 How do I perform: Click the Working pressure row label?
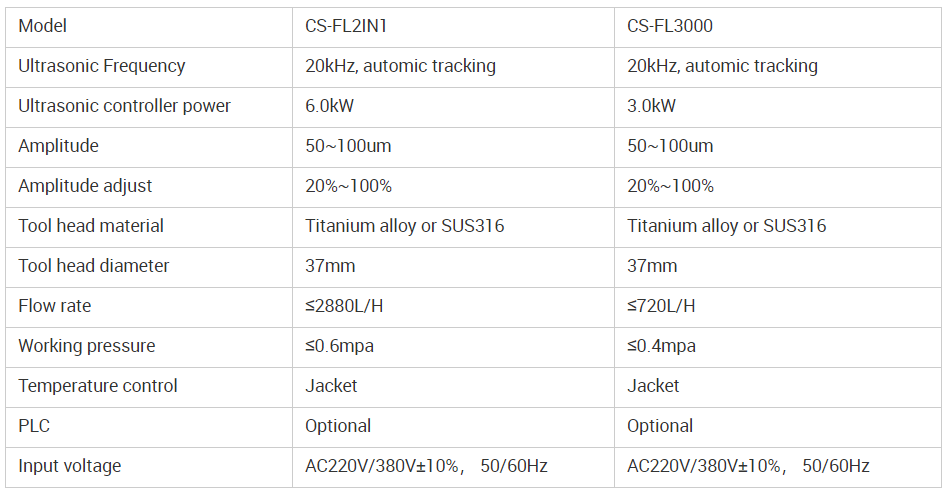[x=86, y=346]
